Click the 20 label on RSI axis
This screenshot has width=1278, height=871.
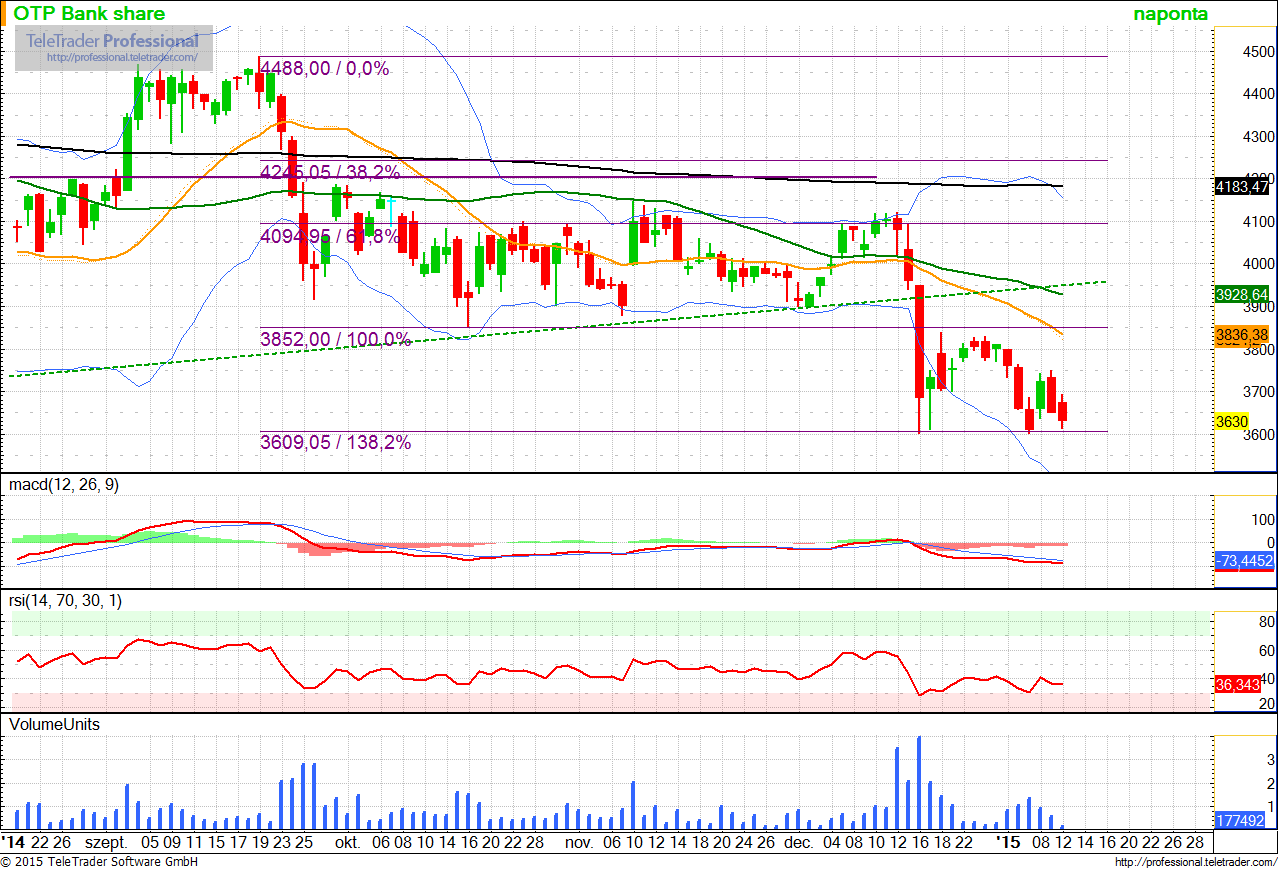[x=1266, y=705]
